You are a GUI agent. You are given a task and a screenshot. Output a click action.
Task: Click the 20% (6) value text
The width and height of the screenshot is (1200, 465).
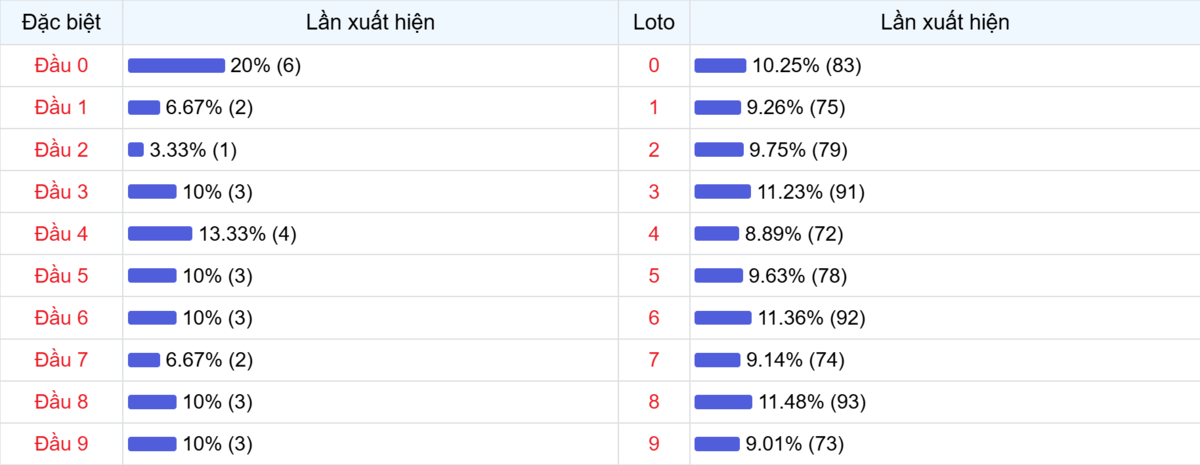point(266,66)
